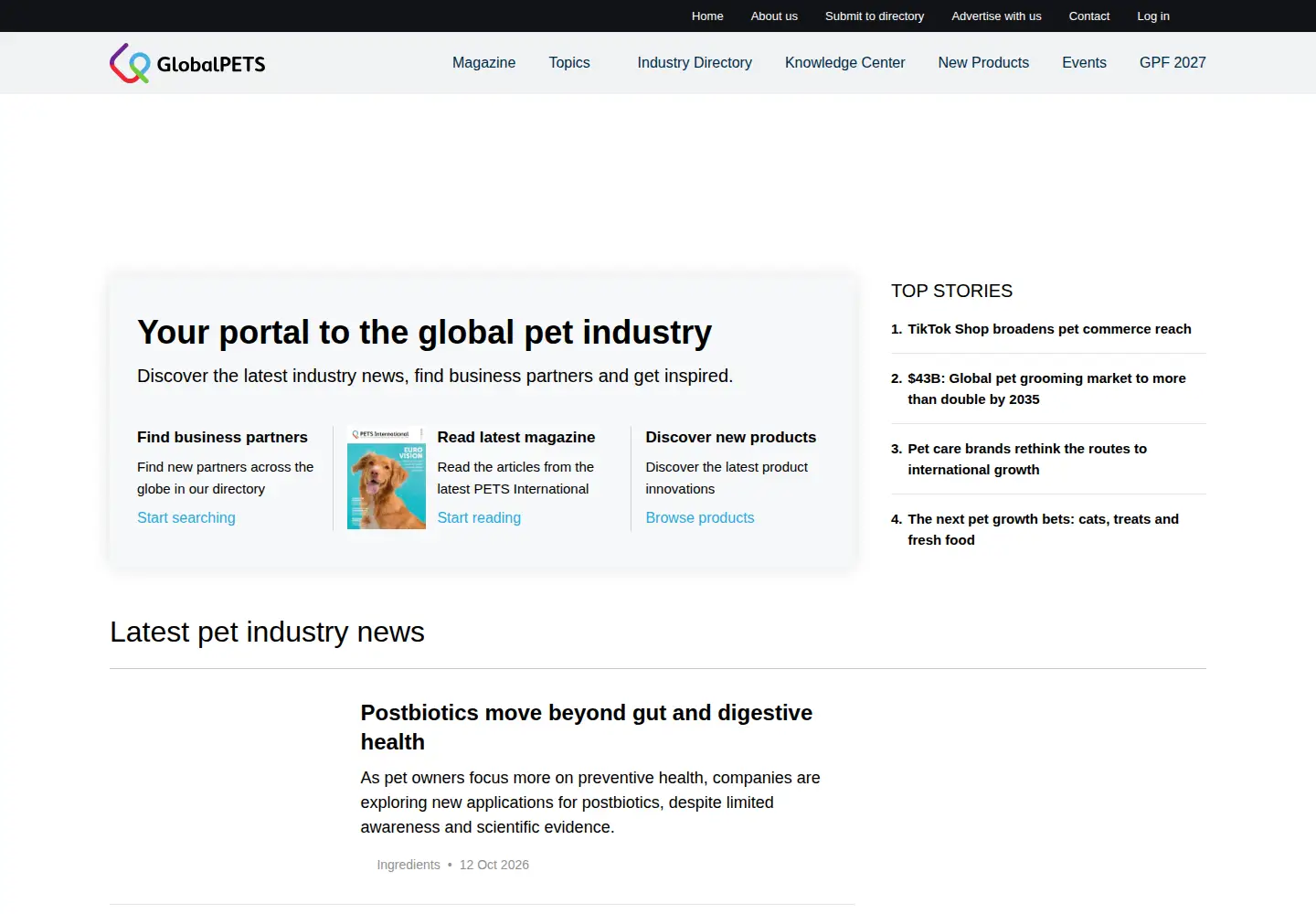Open the PETS International magazine cover thumbnail

(x=387, y=478)
